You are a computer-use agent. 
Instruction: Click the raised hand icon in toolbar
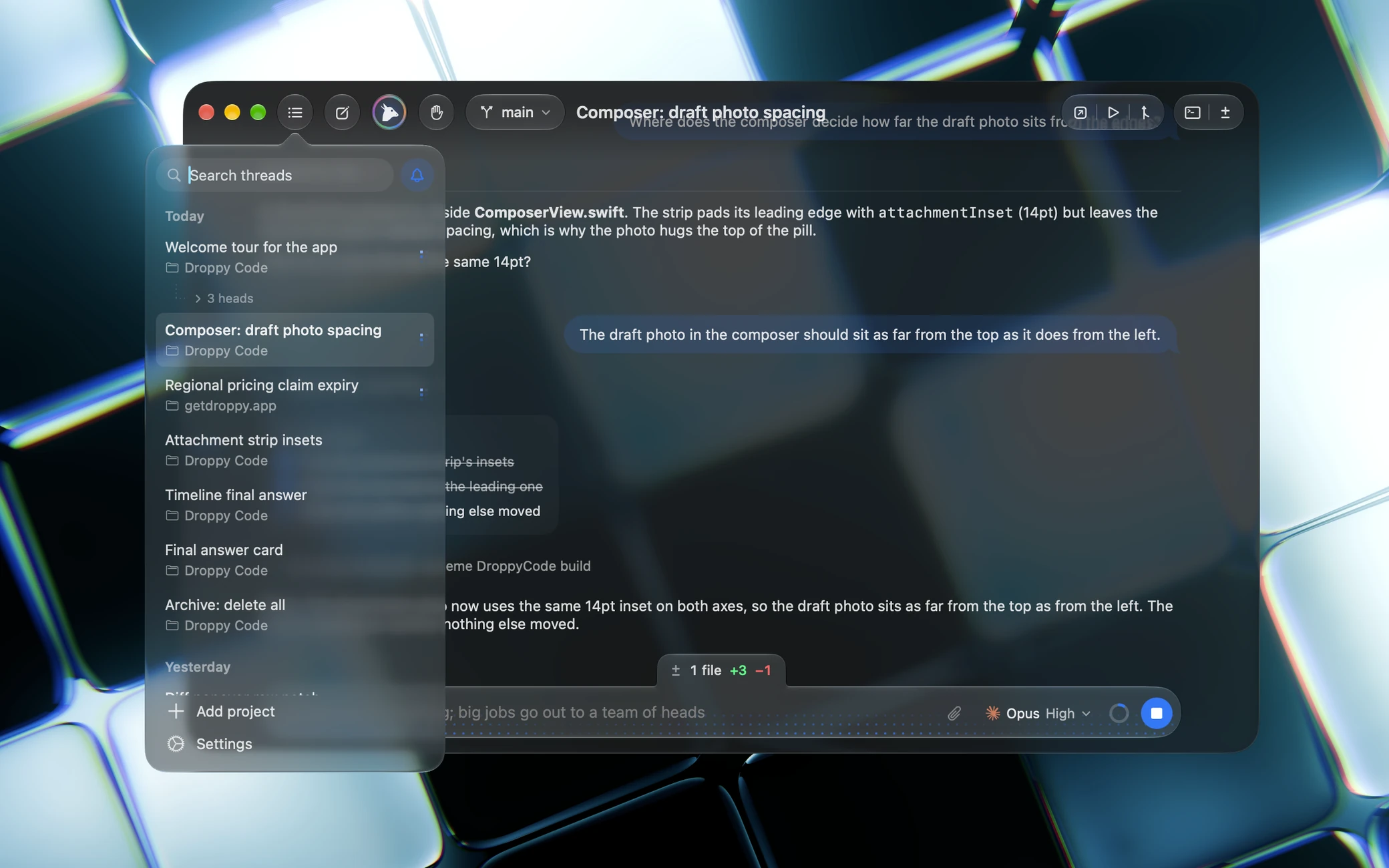pos(436,112)
